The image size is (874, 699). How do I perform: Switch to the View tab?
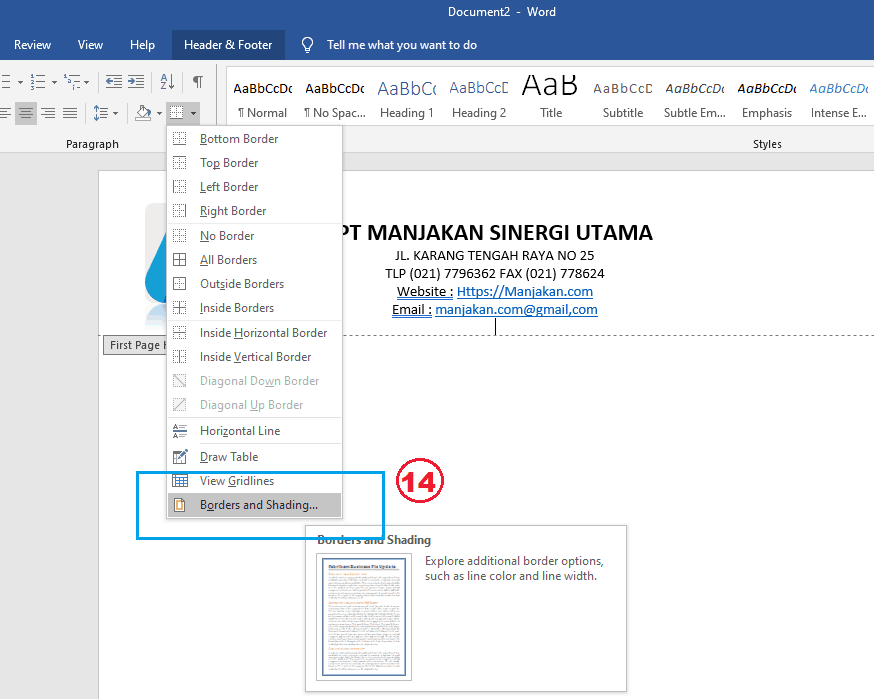point(90,45)
